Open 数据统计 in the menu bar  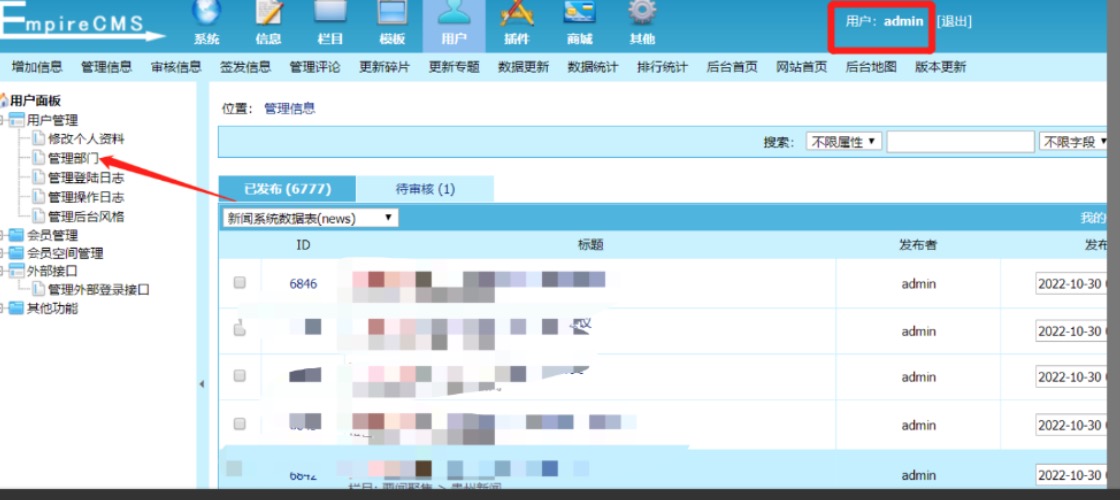pyautogui.click(x=593, y=67)
